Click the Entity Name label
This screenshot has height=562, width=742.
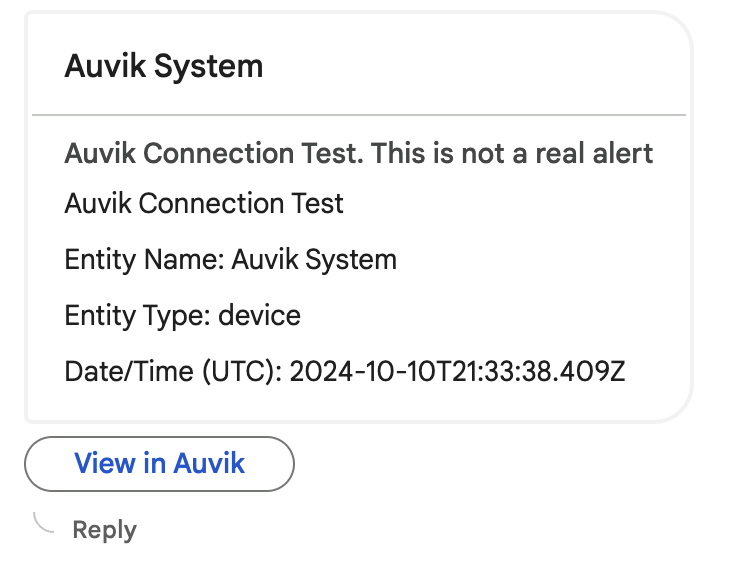[144, 259]
